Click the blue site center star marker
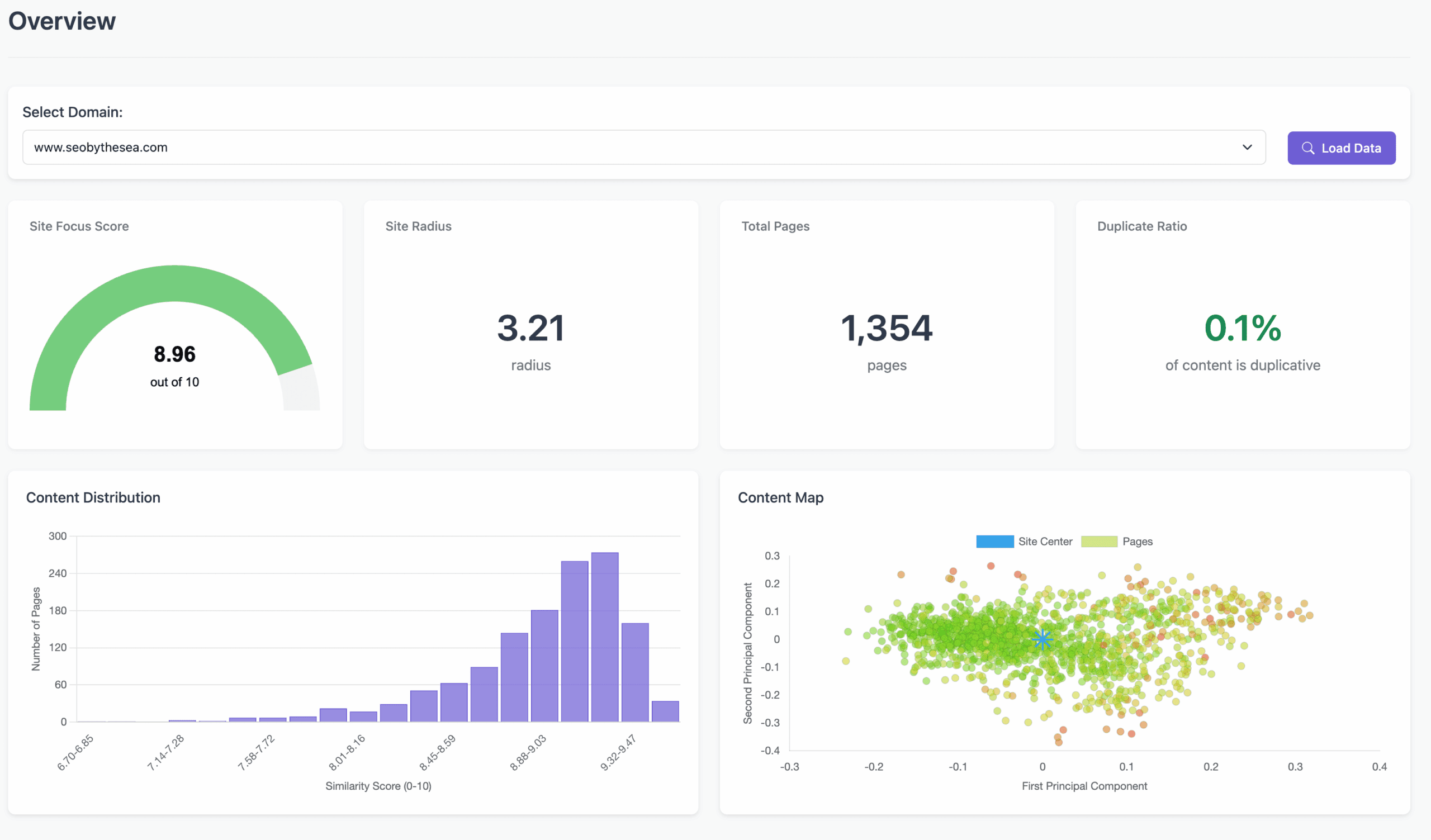This screenshot has height=840, width=1431. [x=1042, y=640]
